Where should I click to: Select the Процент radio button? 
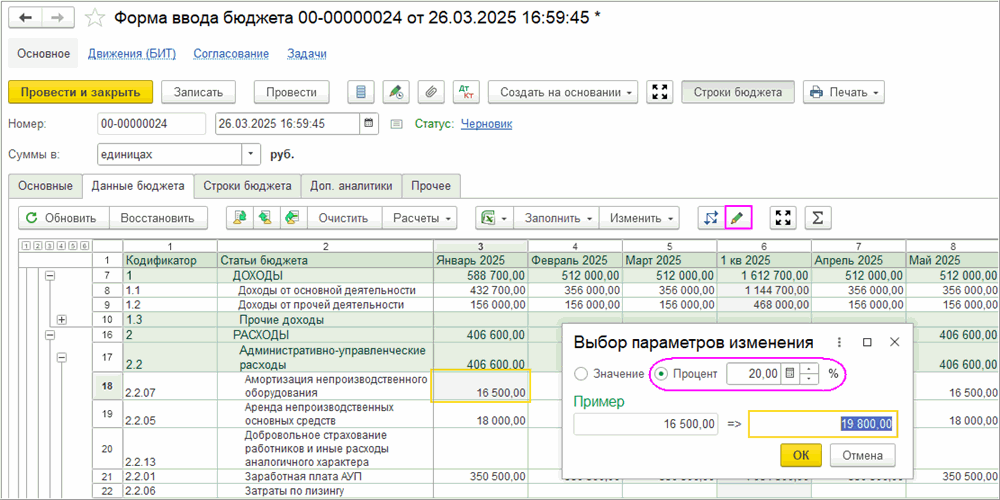(x=660, y=373)
